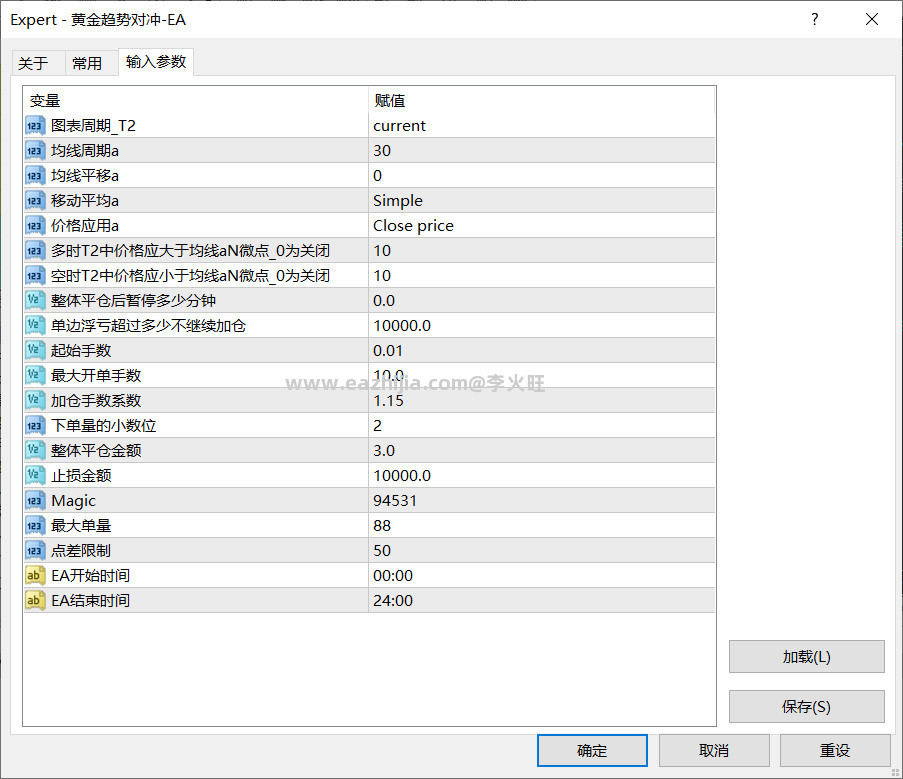Select the 单边浮亏超过多少不继续加仓 variable name
This screenshot has width=903, height=779.
149,326
